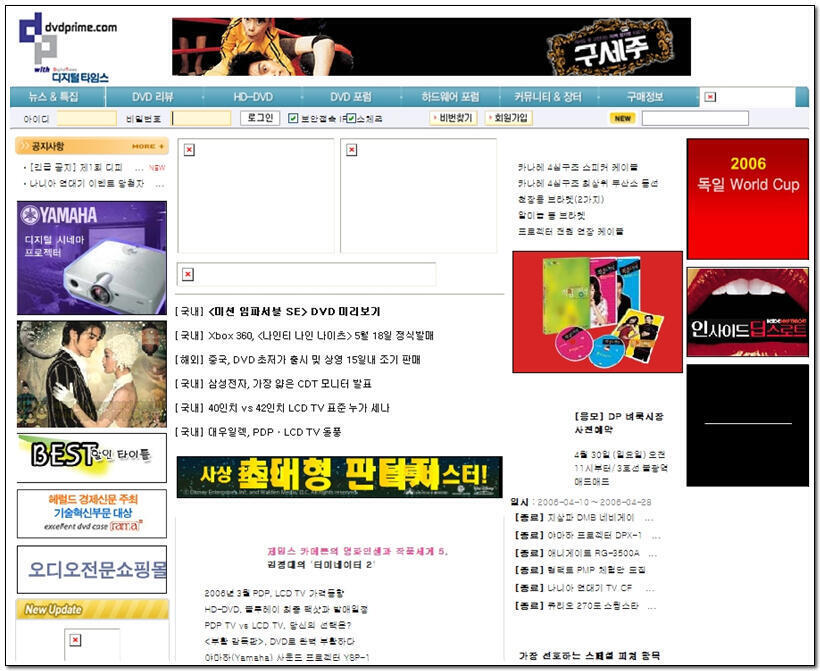Image resolution: width=820 pixels, height=671 pixels.
Task: Click the dvdprime.com logo
Action: coord(67,48)
